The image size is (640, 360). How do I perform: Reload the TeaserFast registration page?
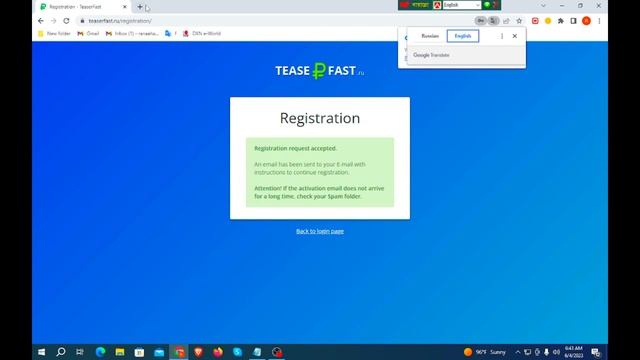click(x=66, y=21)
